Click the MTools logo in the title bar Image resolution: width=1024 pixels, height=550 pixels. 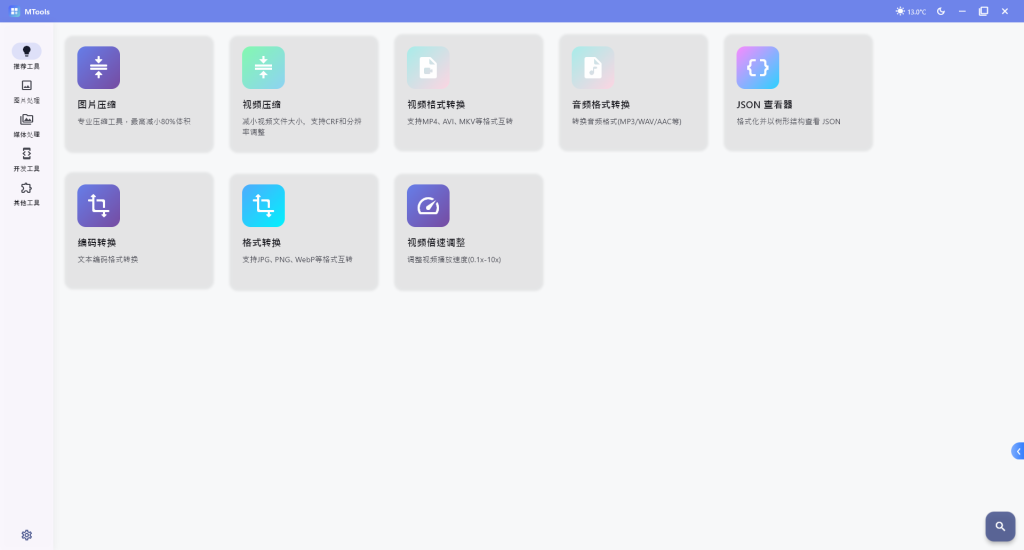click(15, 12)
